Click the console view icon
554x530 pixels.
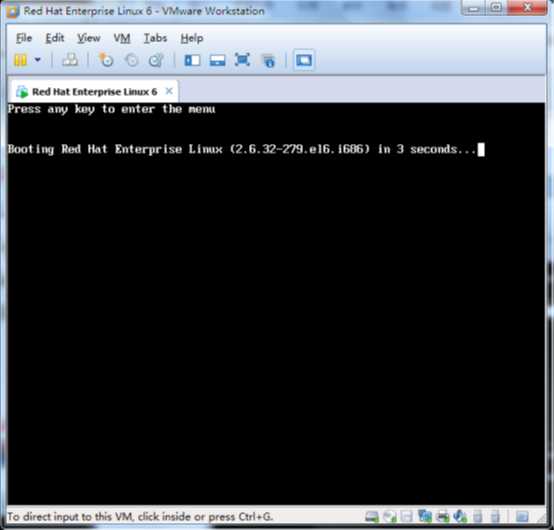[x=304, y=60]
